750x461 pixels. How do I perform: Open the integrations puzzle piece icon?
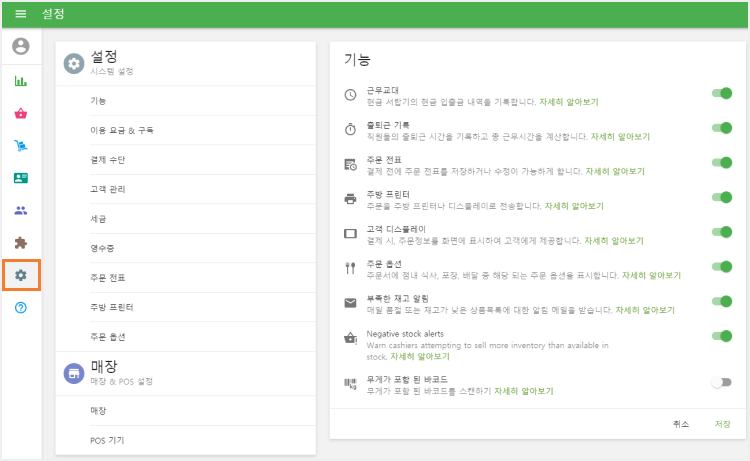click(20, 242)
